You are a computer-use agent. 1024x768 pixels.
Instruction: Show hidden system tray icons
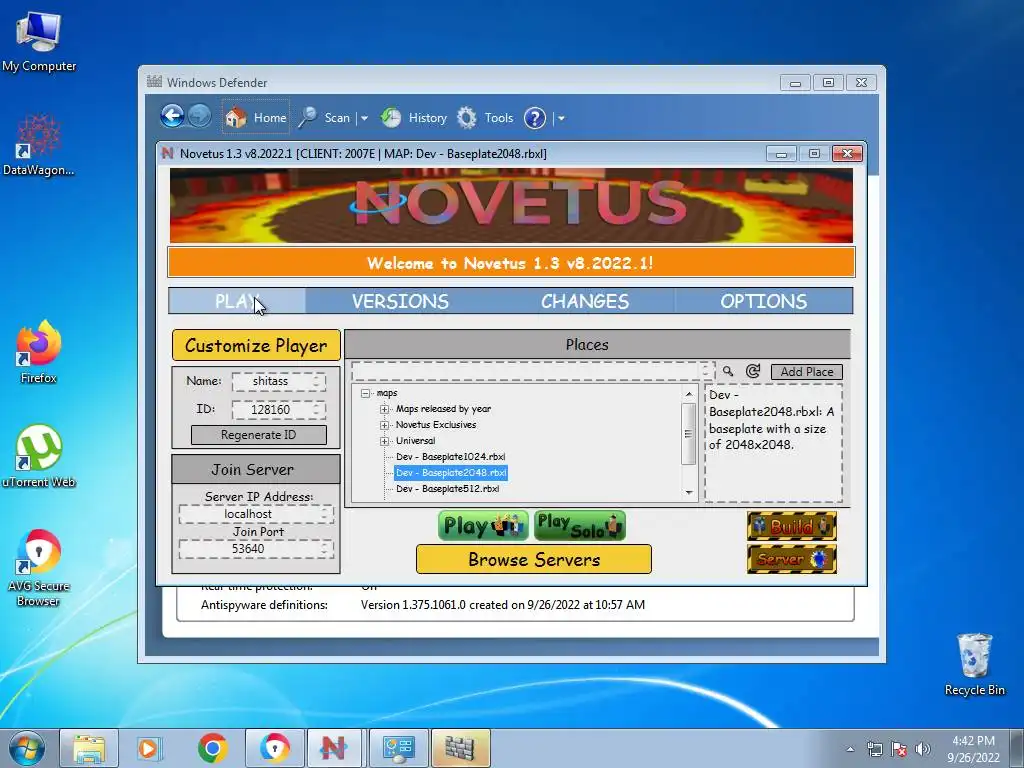click(850, 749)
